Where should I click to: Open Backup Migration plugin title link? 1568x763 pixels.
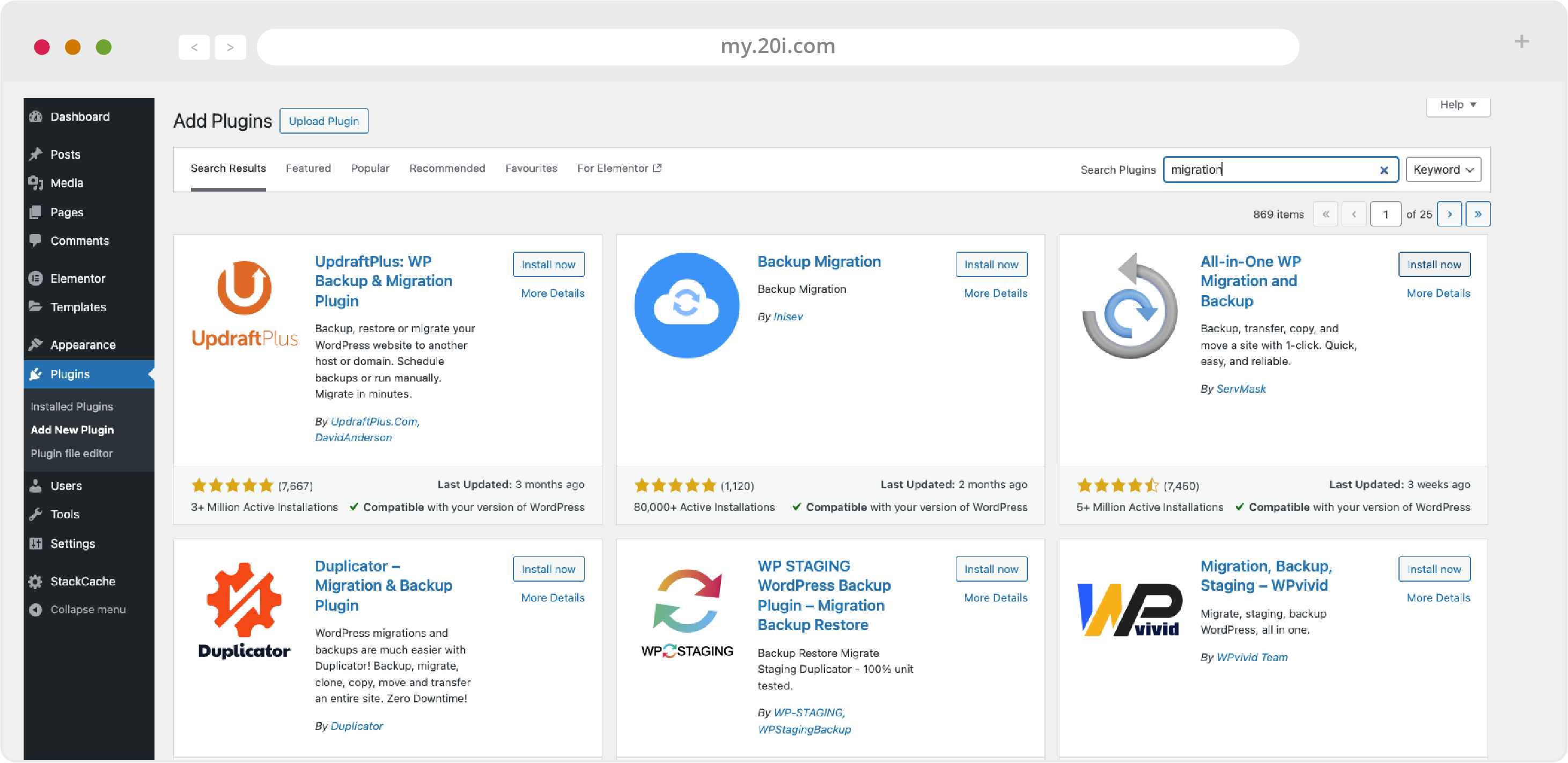pos(819,261)
